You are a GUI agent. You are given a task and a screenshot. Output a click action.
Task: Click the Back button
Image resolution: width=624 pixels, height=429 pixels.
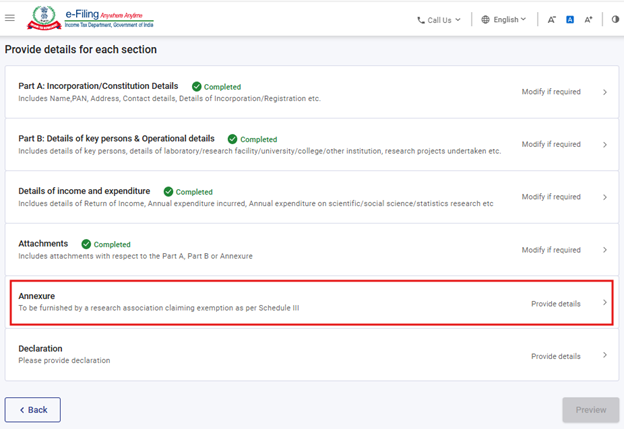33,410
